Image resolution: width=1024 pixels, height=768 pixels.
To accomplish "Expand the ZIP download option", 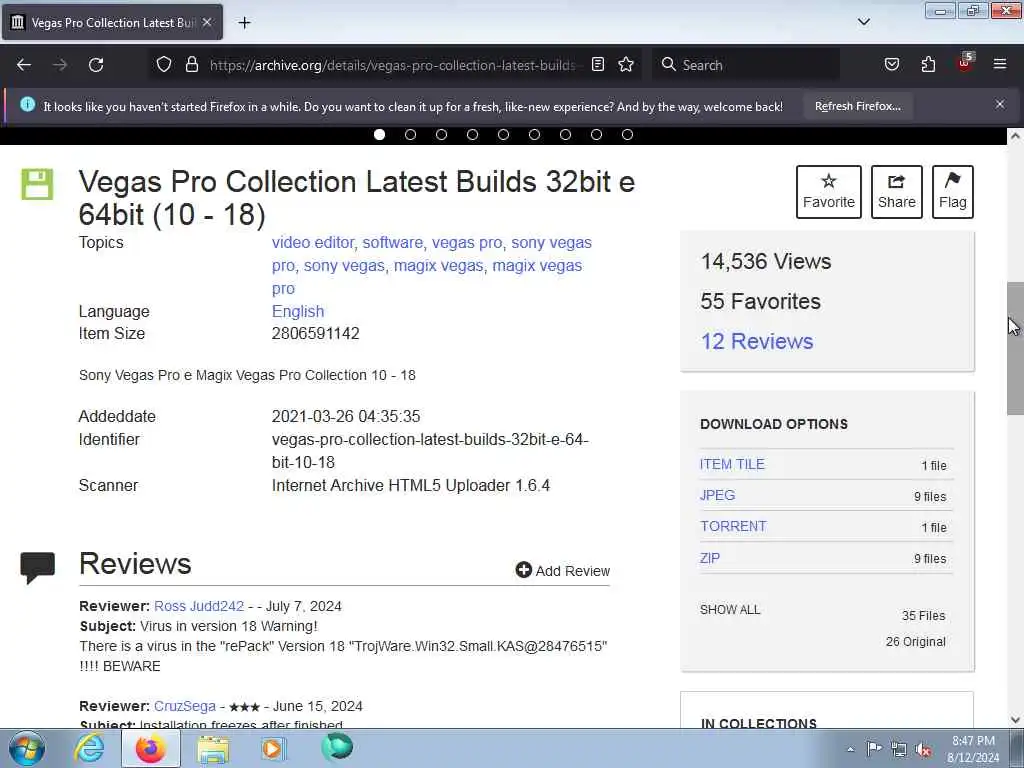I will (x=710, y=558).
